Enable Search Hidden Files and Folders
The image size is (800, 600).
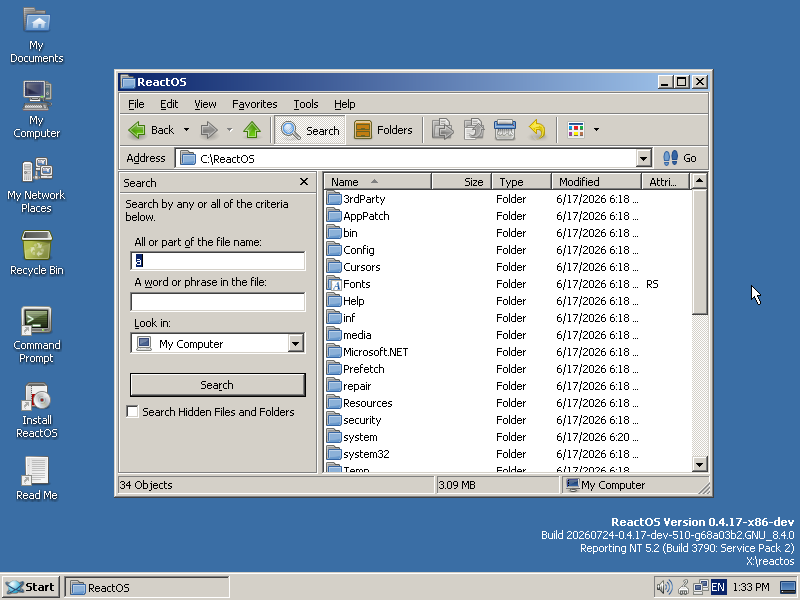pyautogui.click(x=133, y=412)
